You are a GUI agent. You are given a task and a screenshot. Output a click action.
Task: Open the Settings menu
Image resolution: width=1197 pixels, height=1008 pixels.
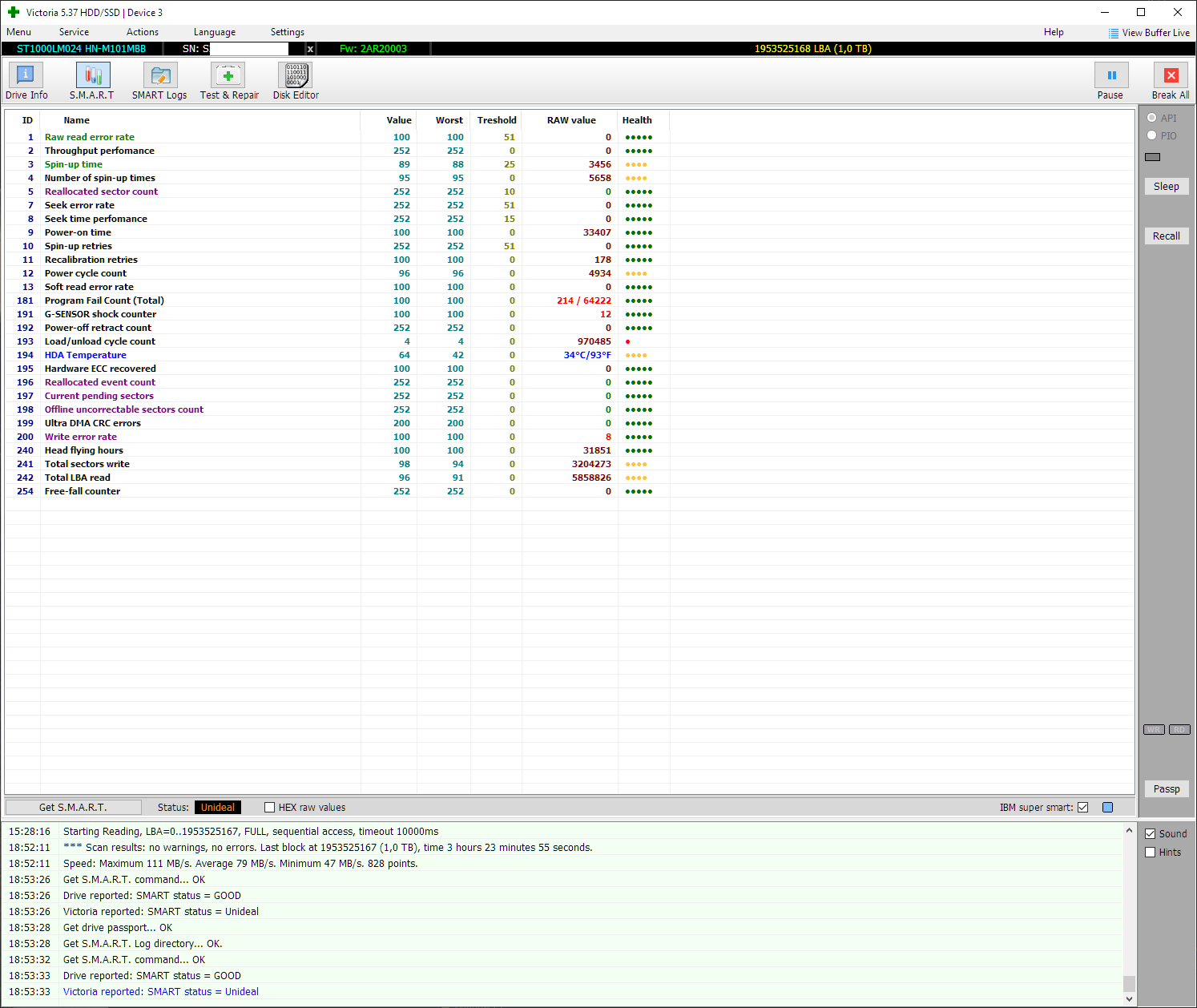point(288,32)
